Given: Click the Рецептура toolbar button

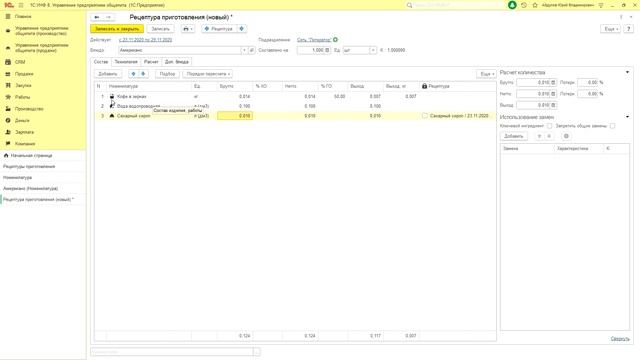Looking at the screenshot, I should 219,29.
